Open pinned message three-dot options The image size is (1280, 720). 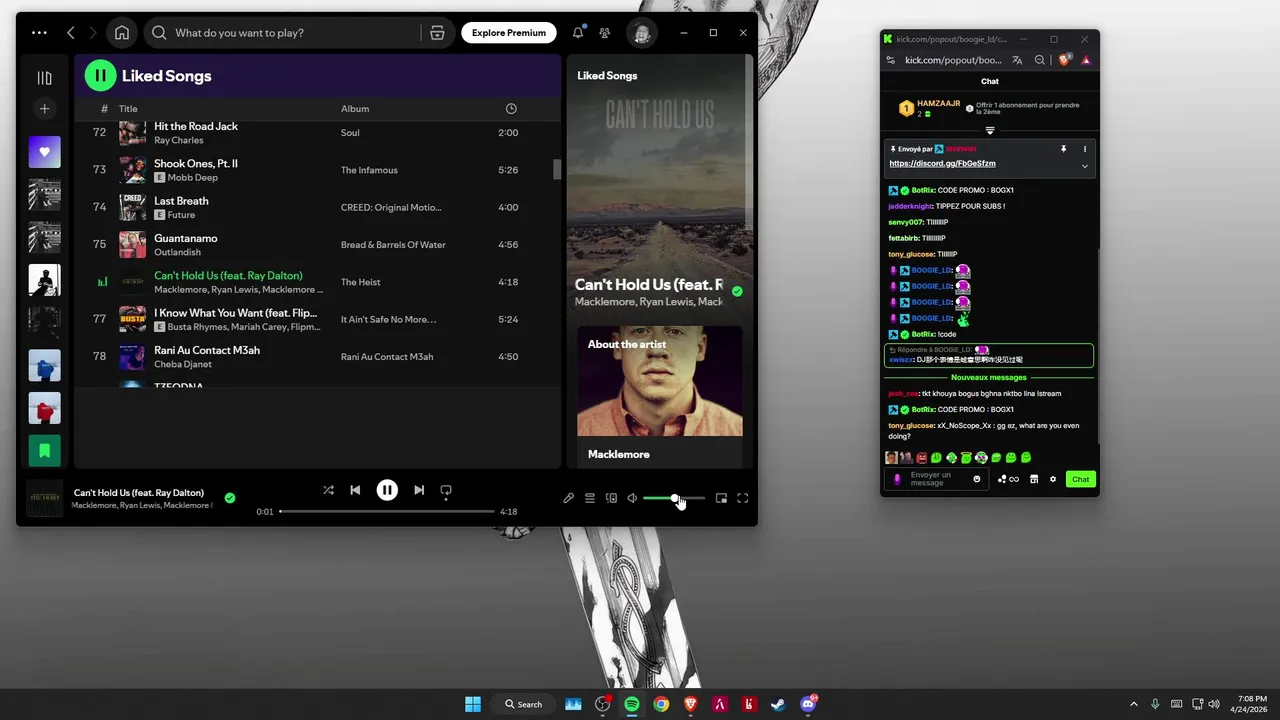click(x=1085, y=149)
